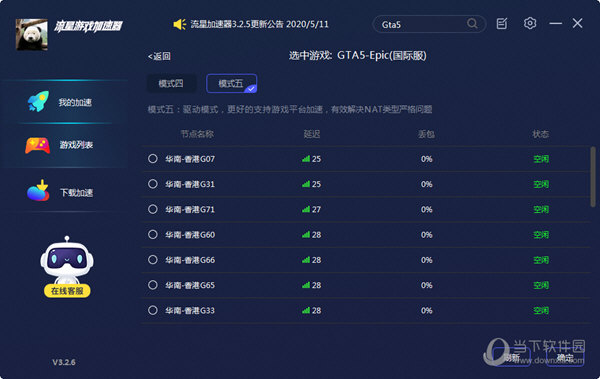Switch to 模式四 tab
This screenshot has width=600, height=379.
[x=171, y=83]
